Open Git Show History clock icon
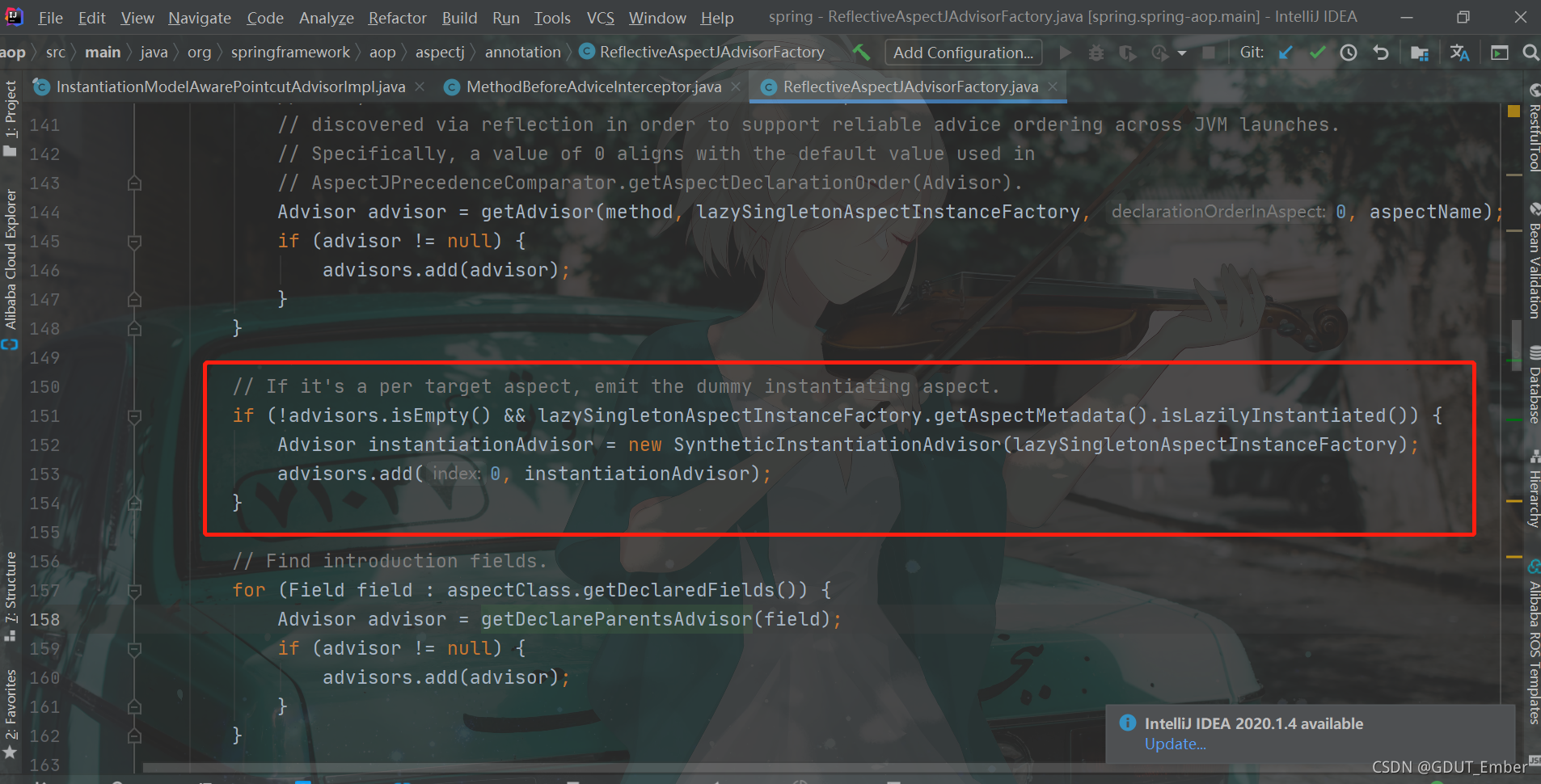This screenshot has height=784, width=1541. pyautogui.click(x=1349, y=53)
